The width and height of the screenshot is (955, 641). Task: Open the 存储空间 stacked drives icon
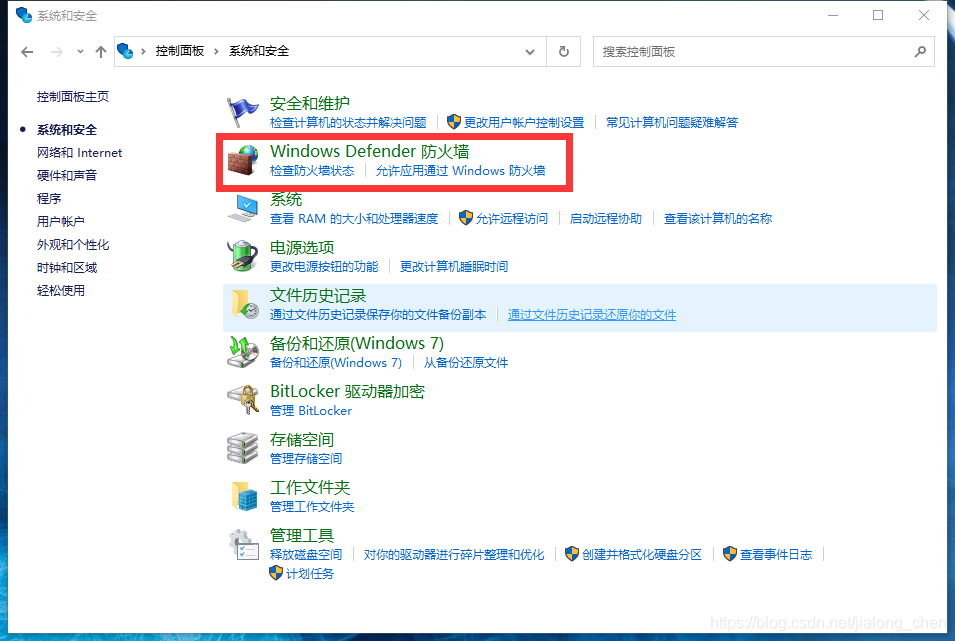click(242, 448)
